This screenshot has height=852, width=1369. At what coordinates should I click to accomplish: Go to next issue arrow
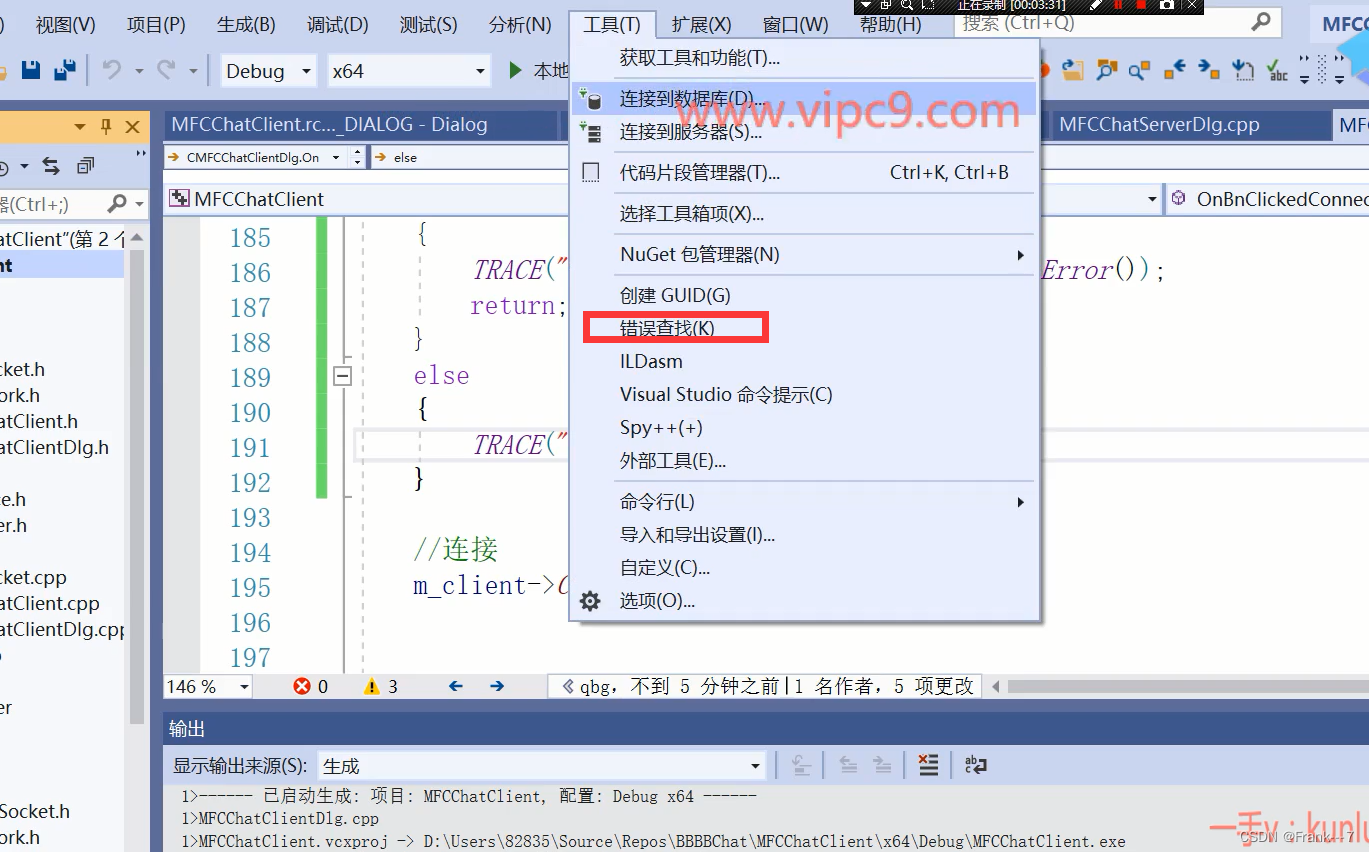coord(497,686)
